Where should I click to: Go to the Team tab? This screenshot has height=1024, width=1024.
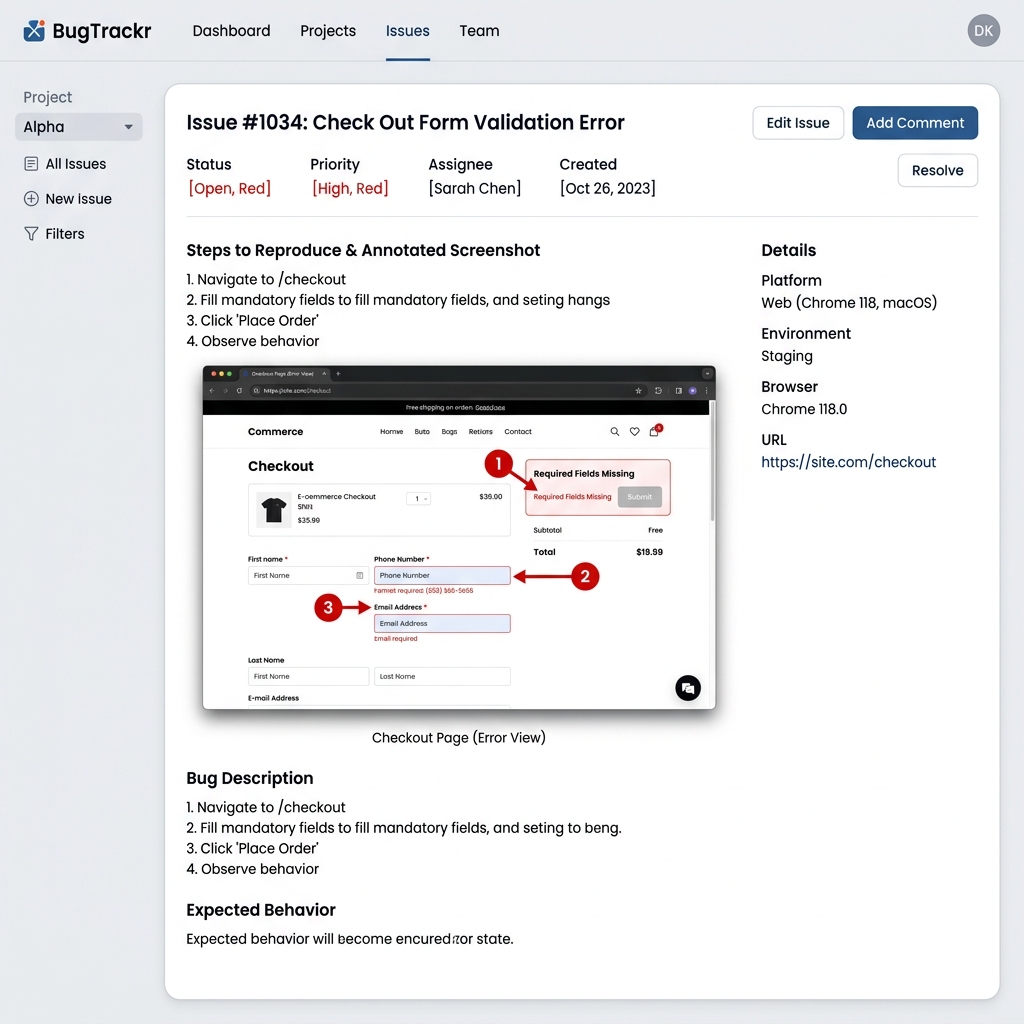(479, 31)
